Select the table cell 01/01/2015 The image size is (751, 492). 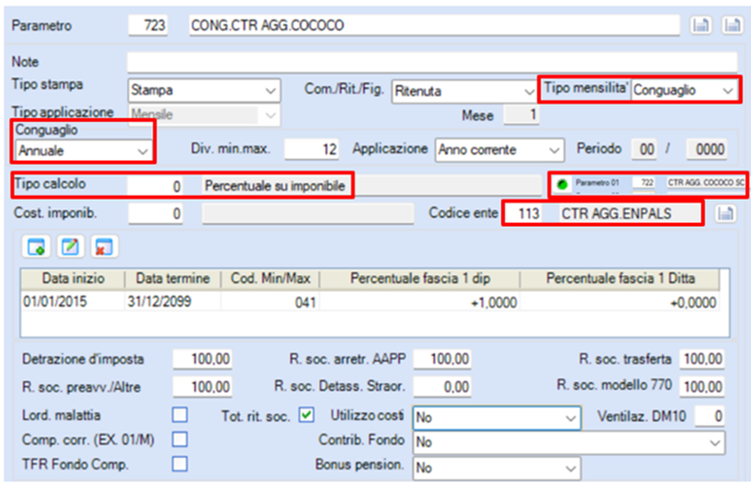point(73,302)
